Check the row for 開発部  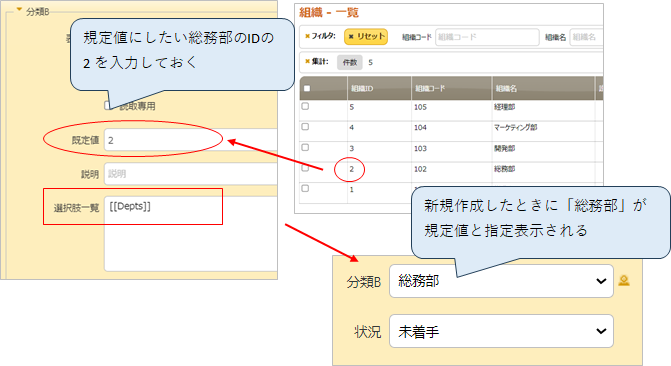tap(305, 147)
